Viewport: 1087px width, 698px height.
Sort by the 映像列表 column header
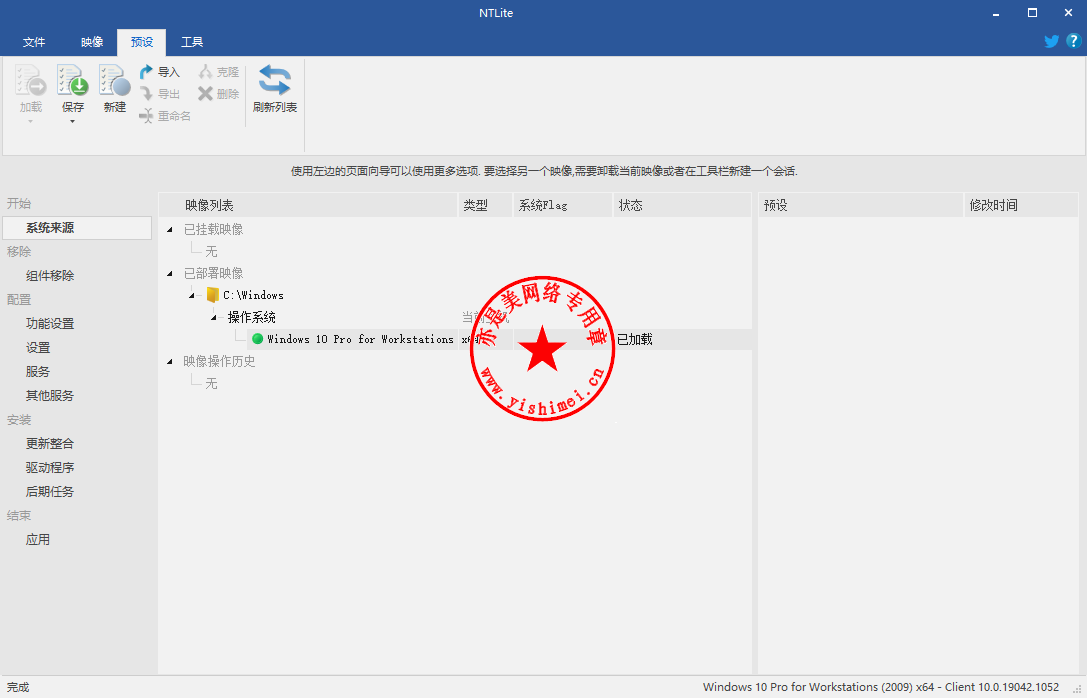(308, 205)
